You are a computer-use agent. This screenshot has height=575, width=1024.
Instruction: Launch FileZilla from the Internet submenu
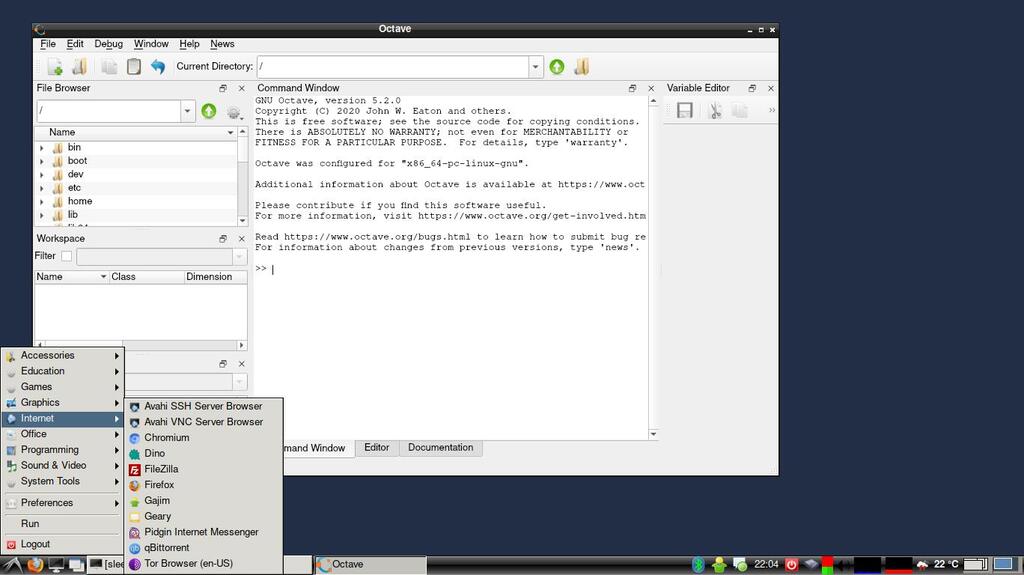click(x=161, y=469)
